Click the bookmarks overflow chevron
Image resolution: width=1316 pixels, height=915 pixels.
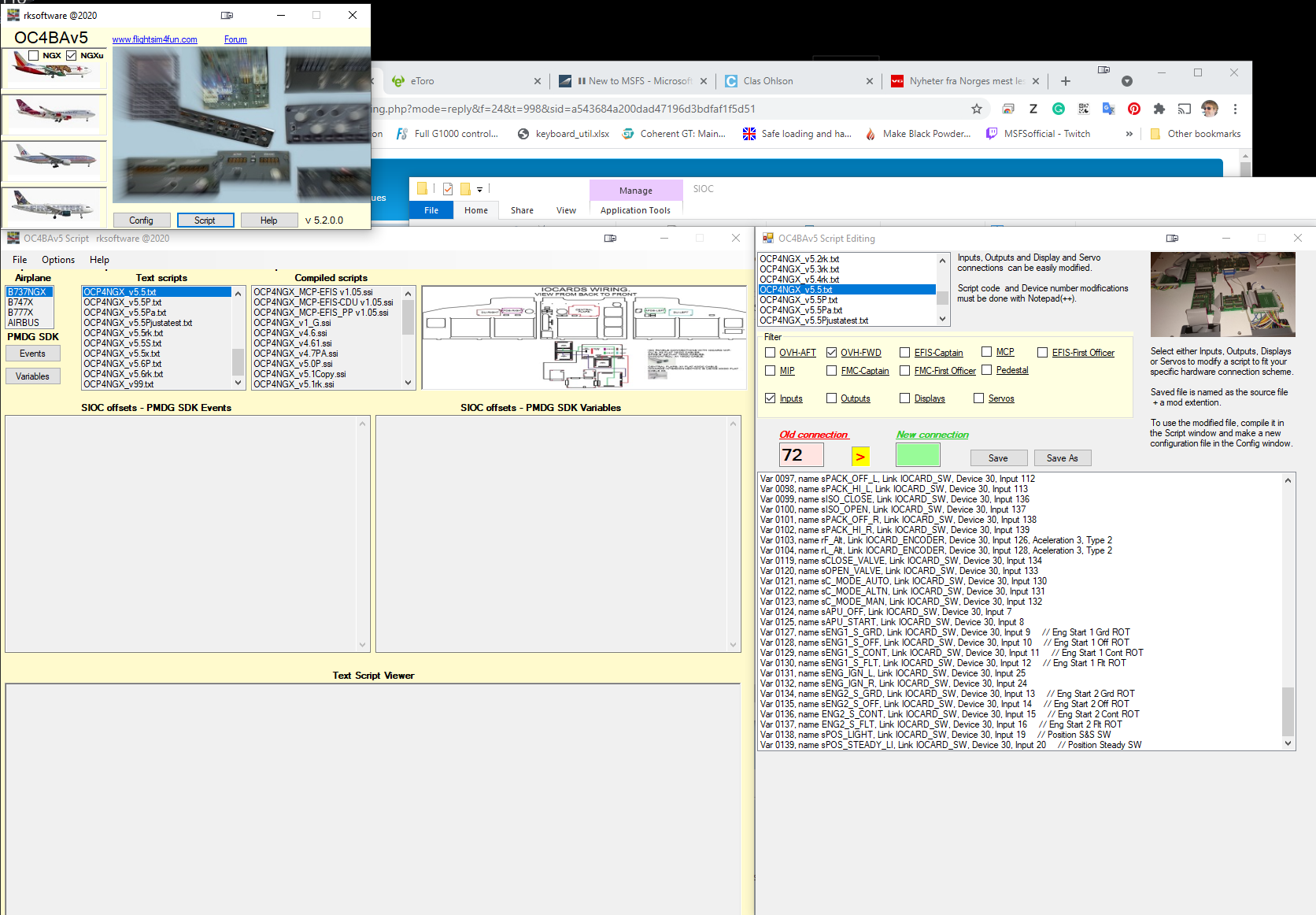coord(1129,134)
